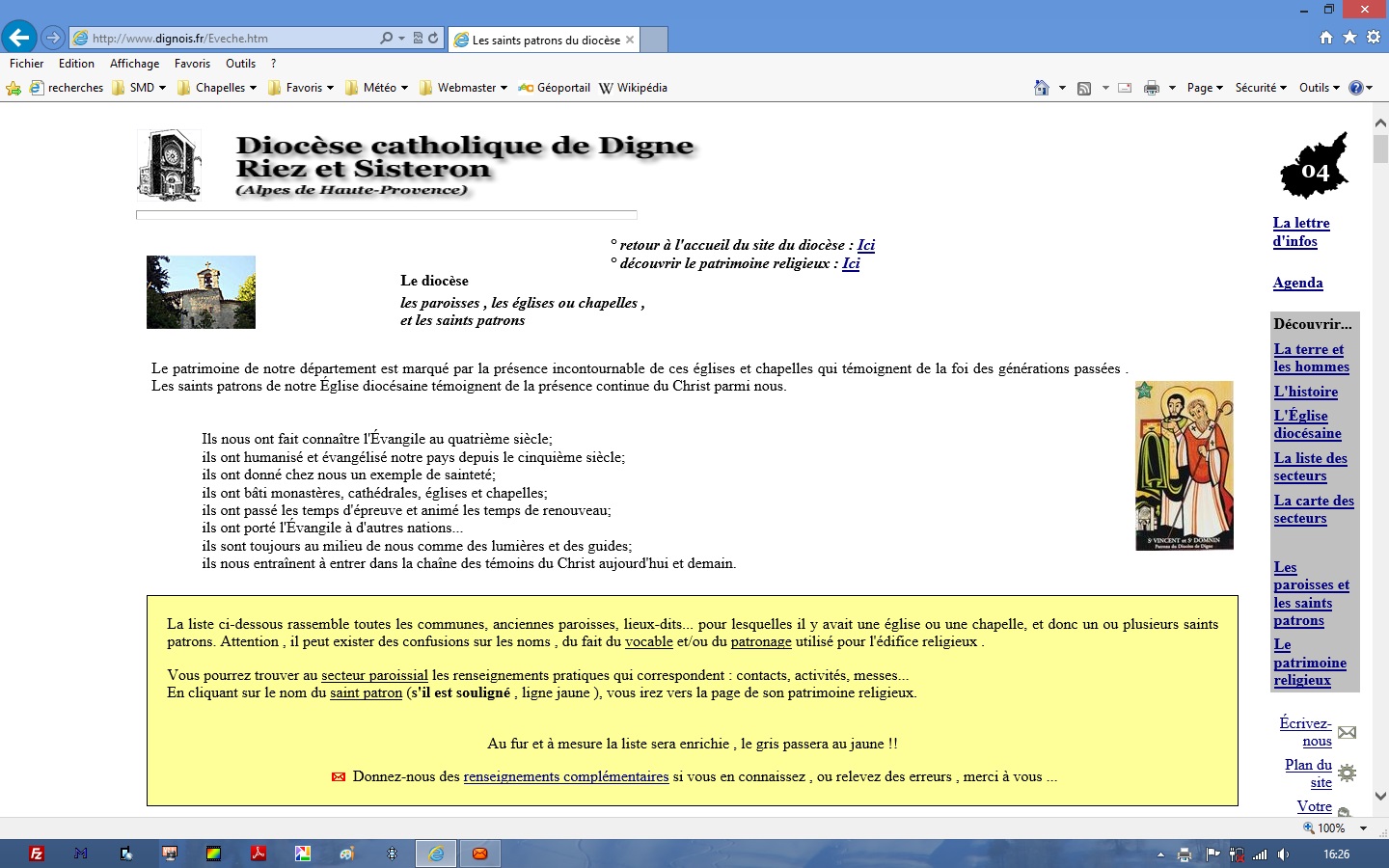Open the zoom level 100% dropdown
The height and width of the screenshot is (868, 1389).
pyautogui.click(x=1364, y=828)
